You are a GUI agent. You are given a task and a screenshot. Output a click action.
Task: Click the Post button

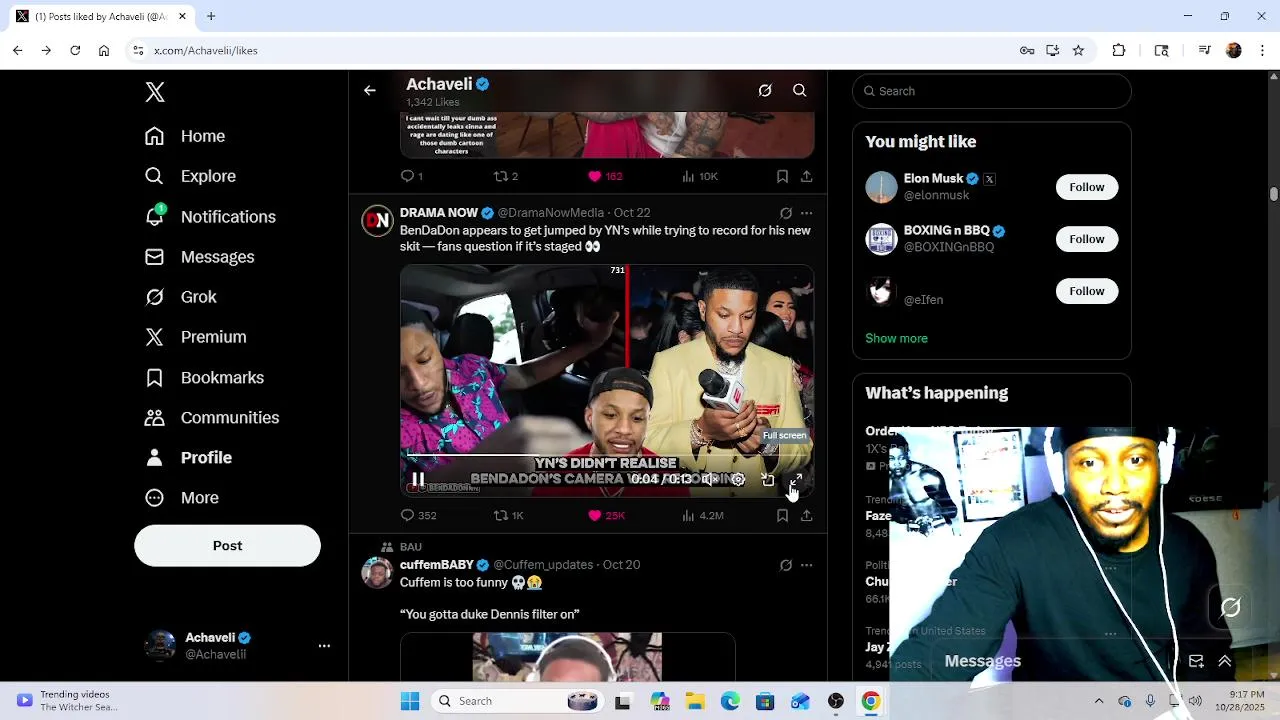click(x=227, y=546)
